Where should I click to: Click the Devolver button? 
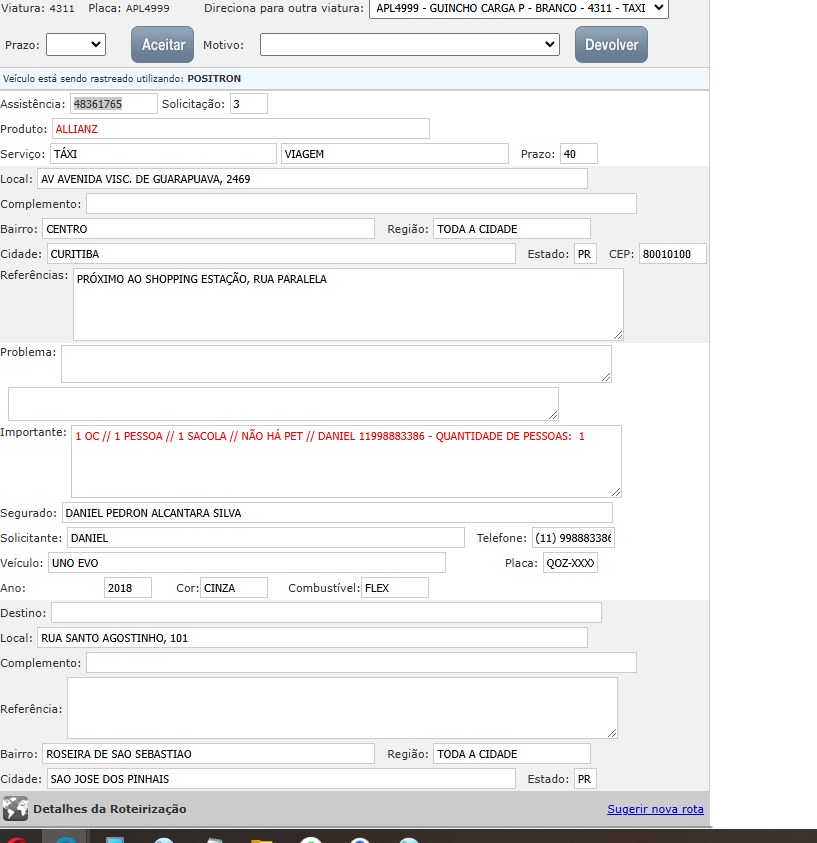[611, 45]
